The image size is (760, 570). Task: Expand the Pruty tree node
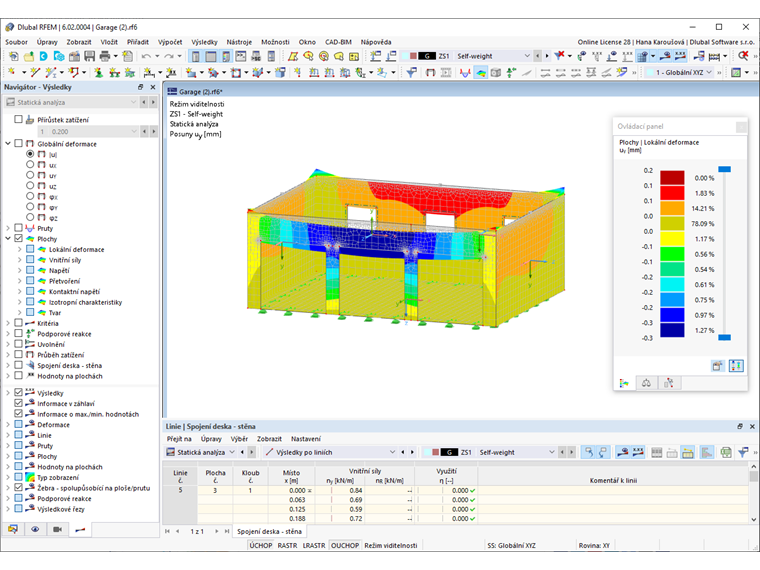tap(8, 228)
